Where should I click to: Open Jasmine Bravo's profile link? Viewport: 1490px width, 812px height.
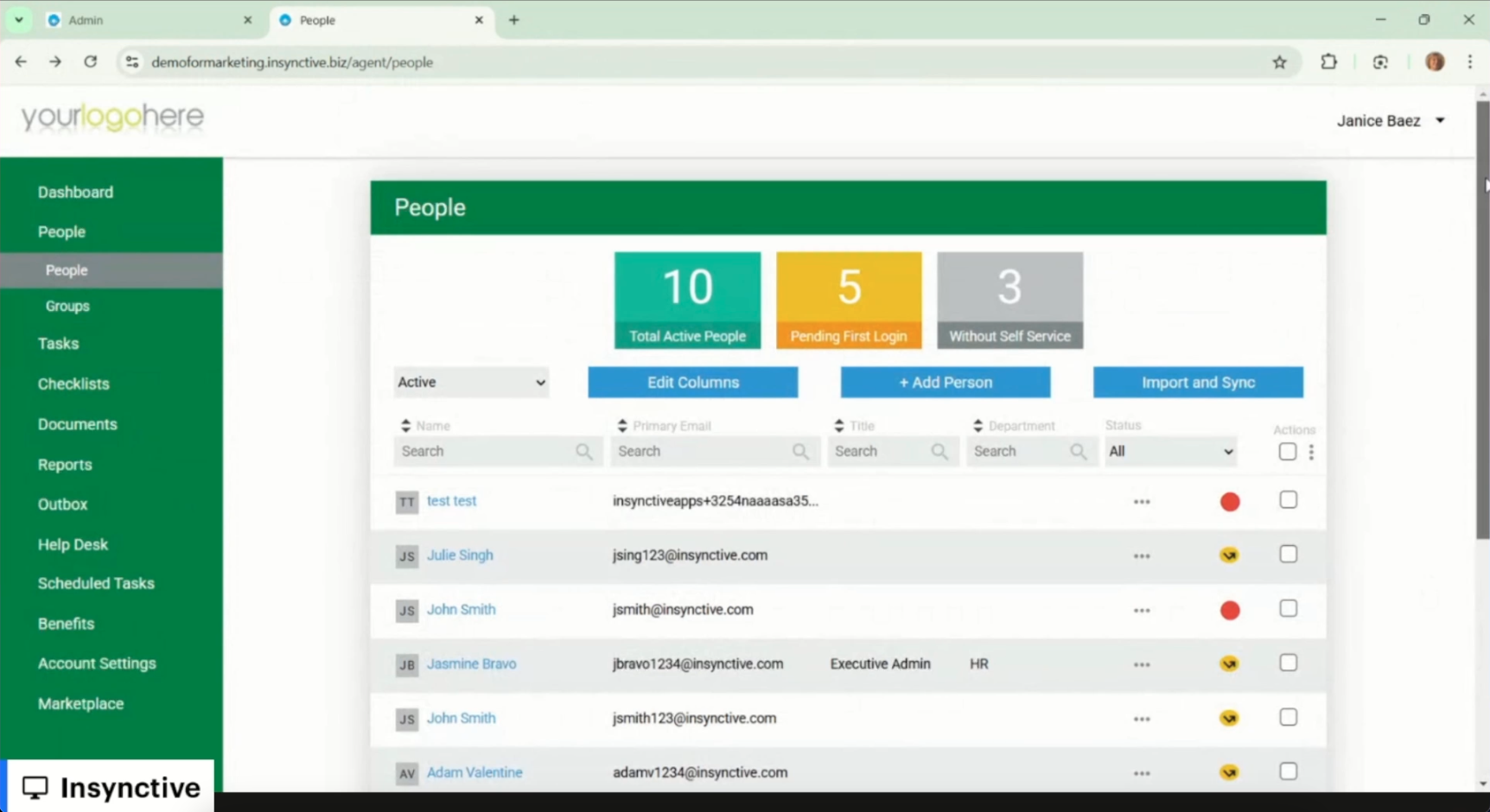pyautogui.click(x=471, y=664)
